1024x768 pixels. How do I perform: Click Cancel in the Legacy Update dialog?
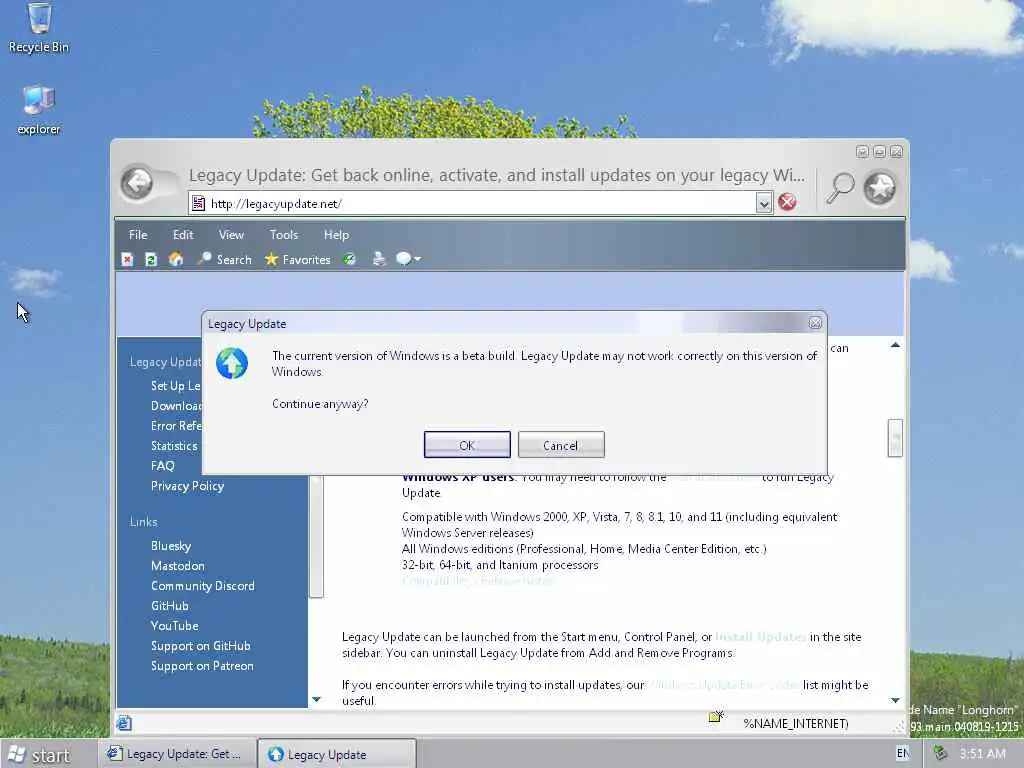point(561,445)
